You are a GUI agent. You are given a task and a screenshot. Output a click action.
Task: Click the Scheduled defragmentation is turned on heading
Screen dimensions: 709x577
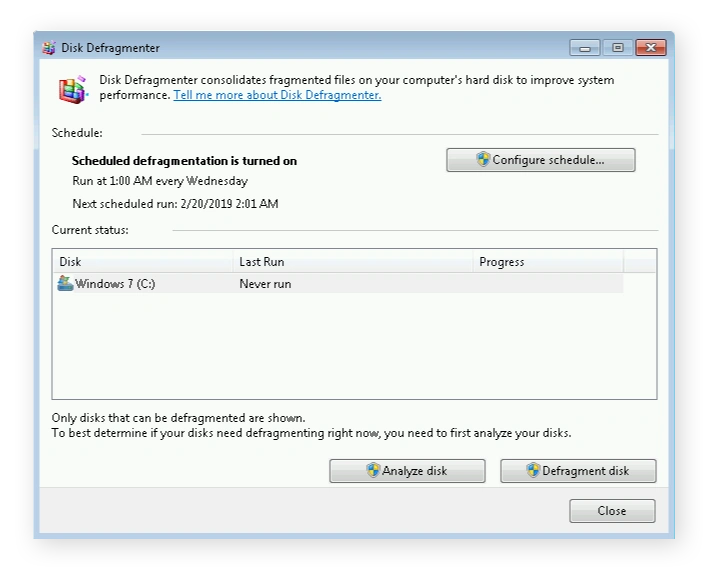click(184, 161)
